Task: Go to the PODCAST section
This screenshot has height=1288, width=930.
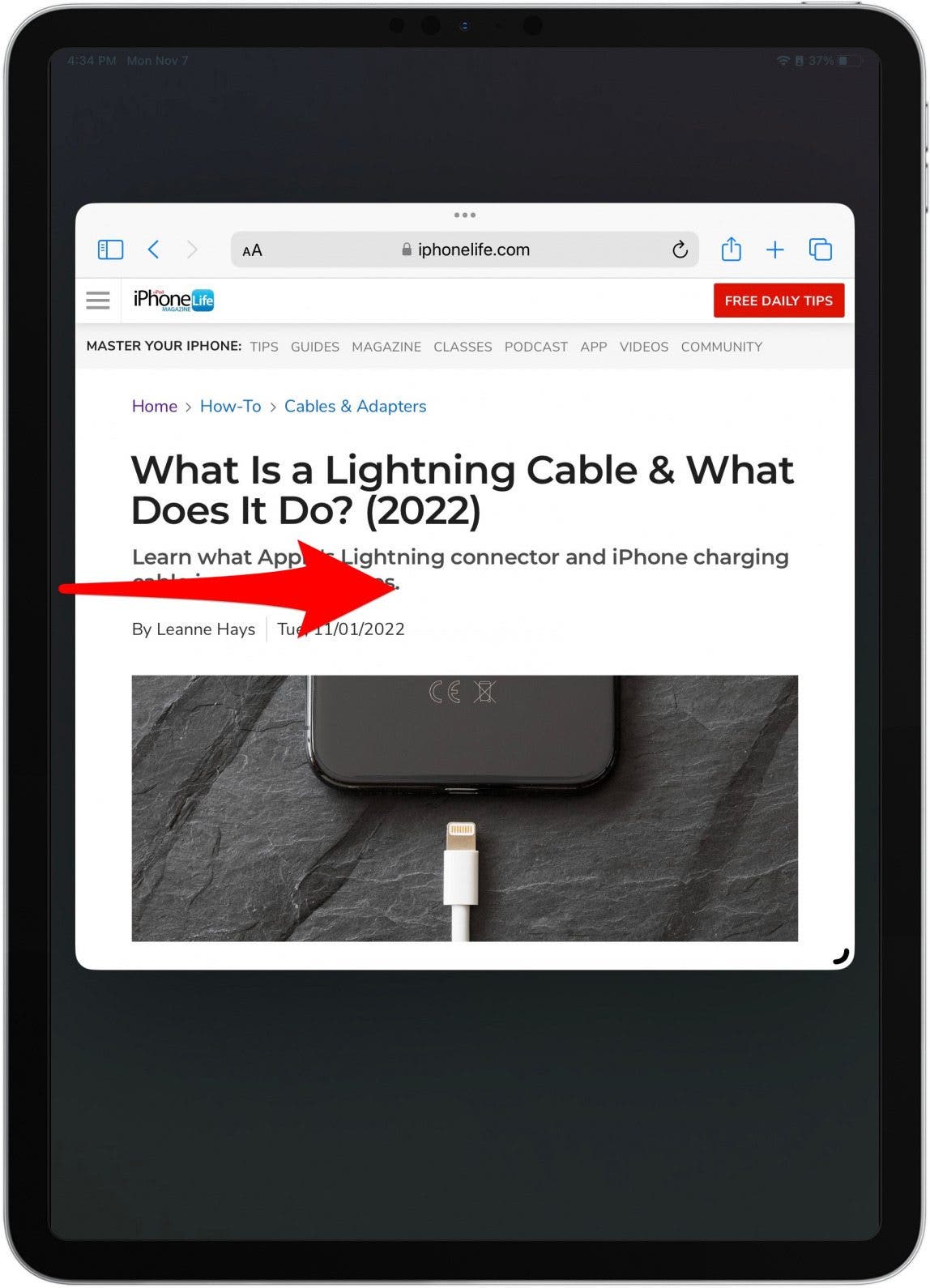Action: coord(535,347)
